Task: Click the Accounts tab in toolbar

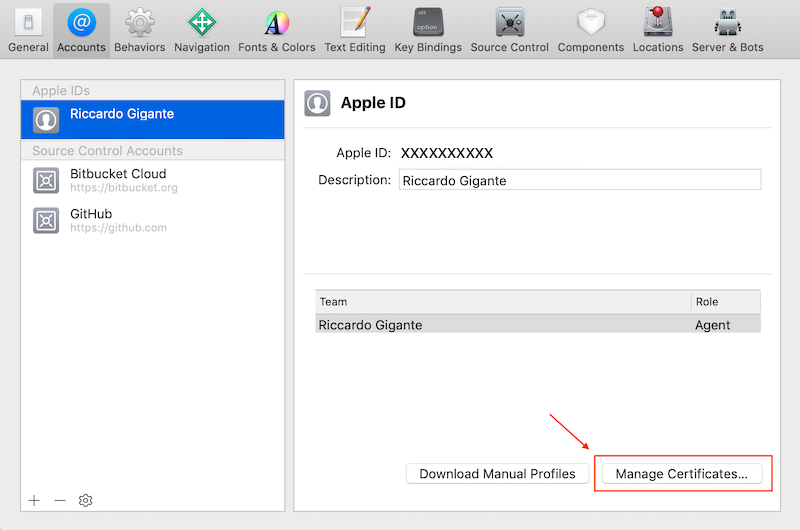Action: 81,30
